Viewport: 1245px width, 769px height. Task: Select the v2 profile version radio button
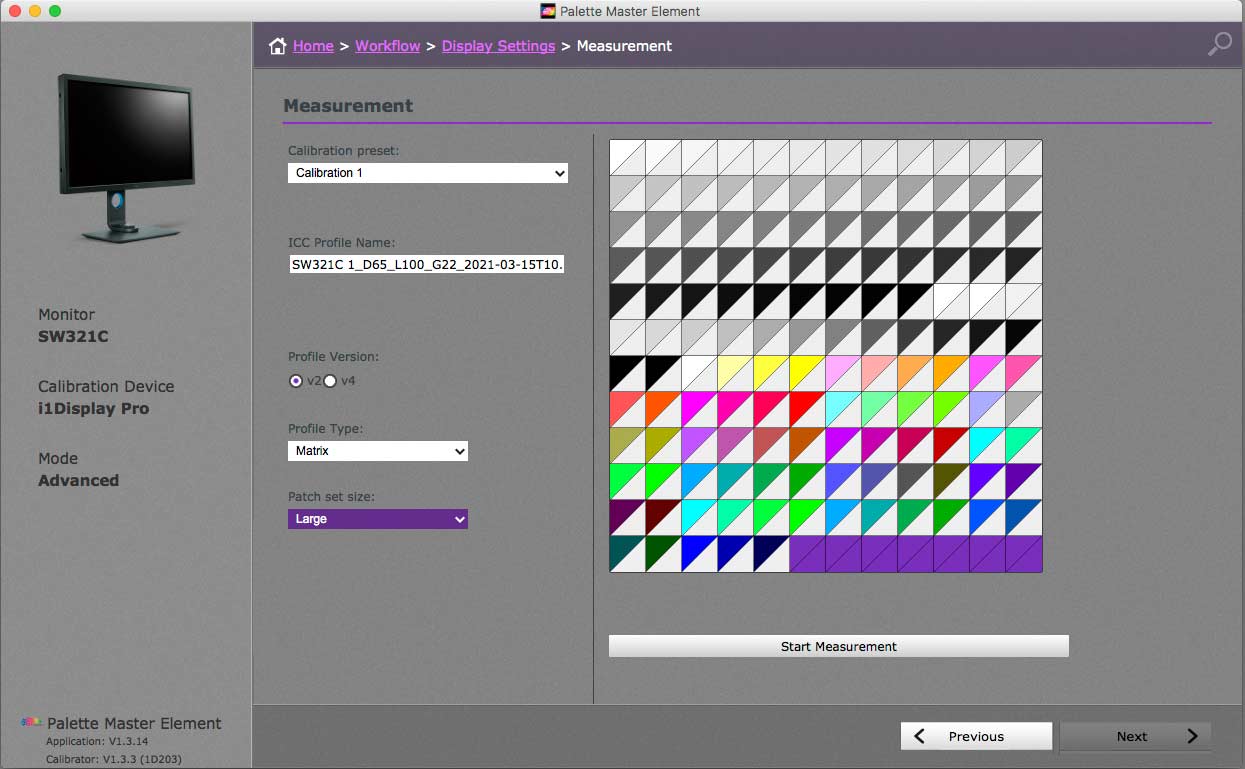point(296,381)
